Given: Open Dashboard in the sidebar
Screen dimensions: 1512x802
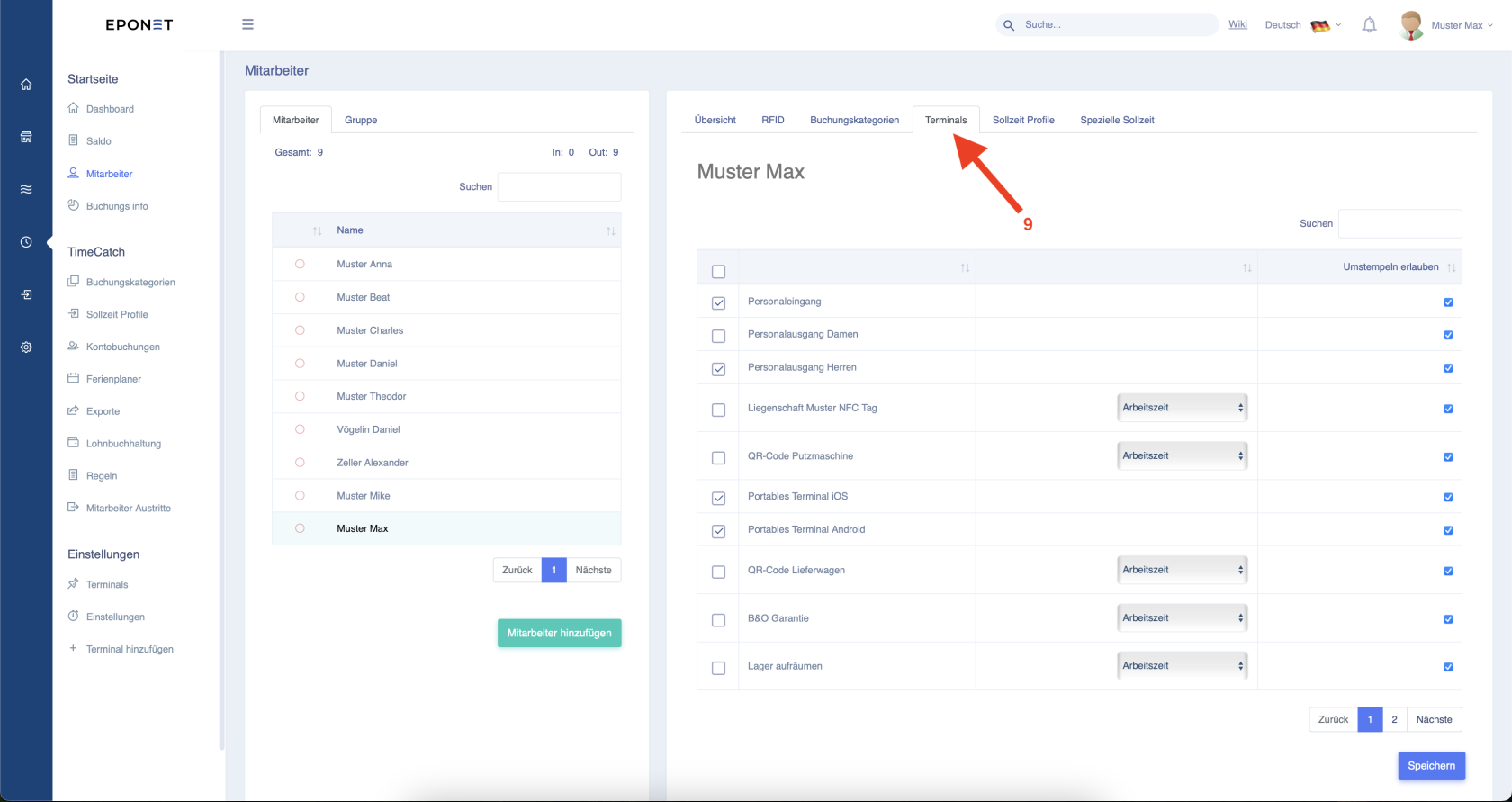Looking at the screenshot, I should click(x=110, y=109).
